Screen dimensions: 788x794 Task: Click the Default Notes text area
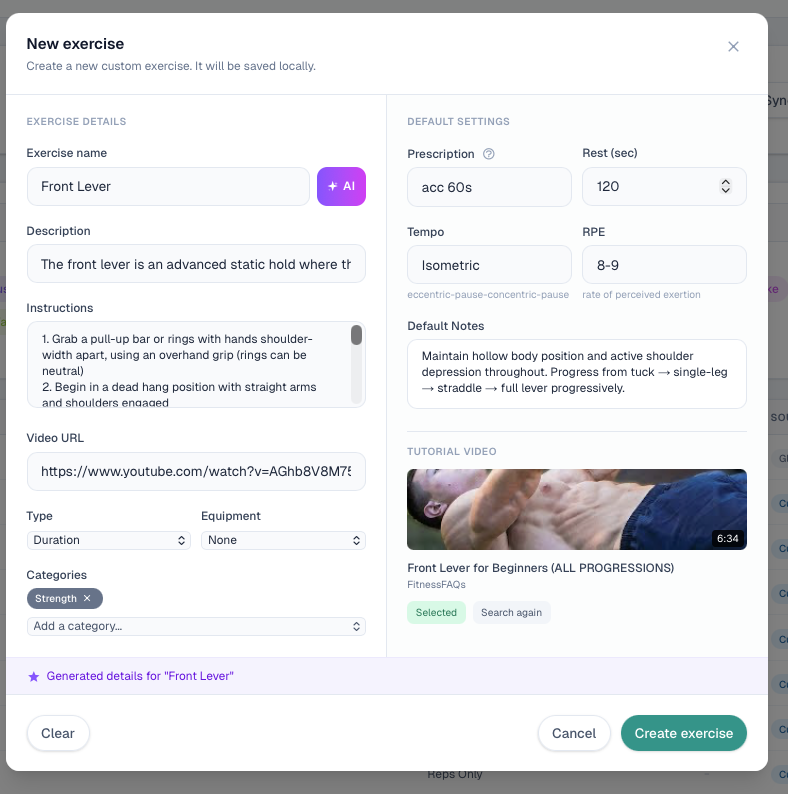[576, 373]
